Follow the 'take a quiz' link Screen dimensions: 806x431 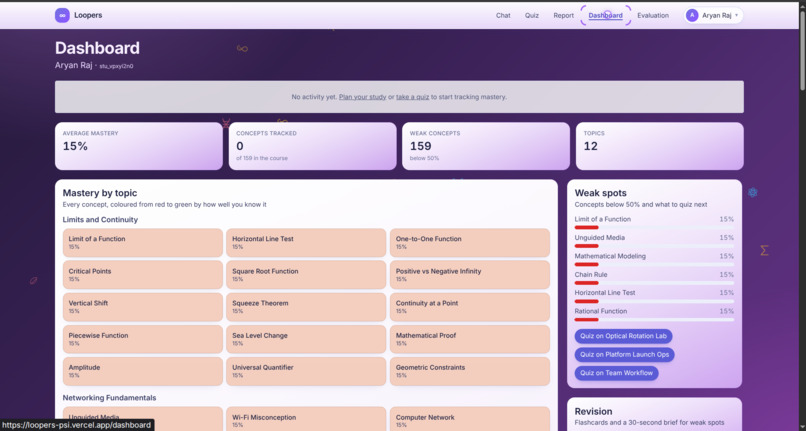(x=412, y=97)
